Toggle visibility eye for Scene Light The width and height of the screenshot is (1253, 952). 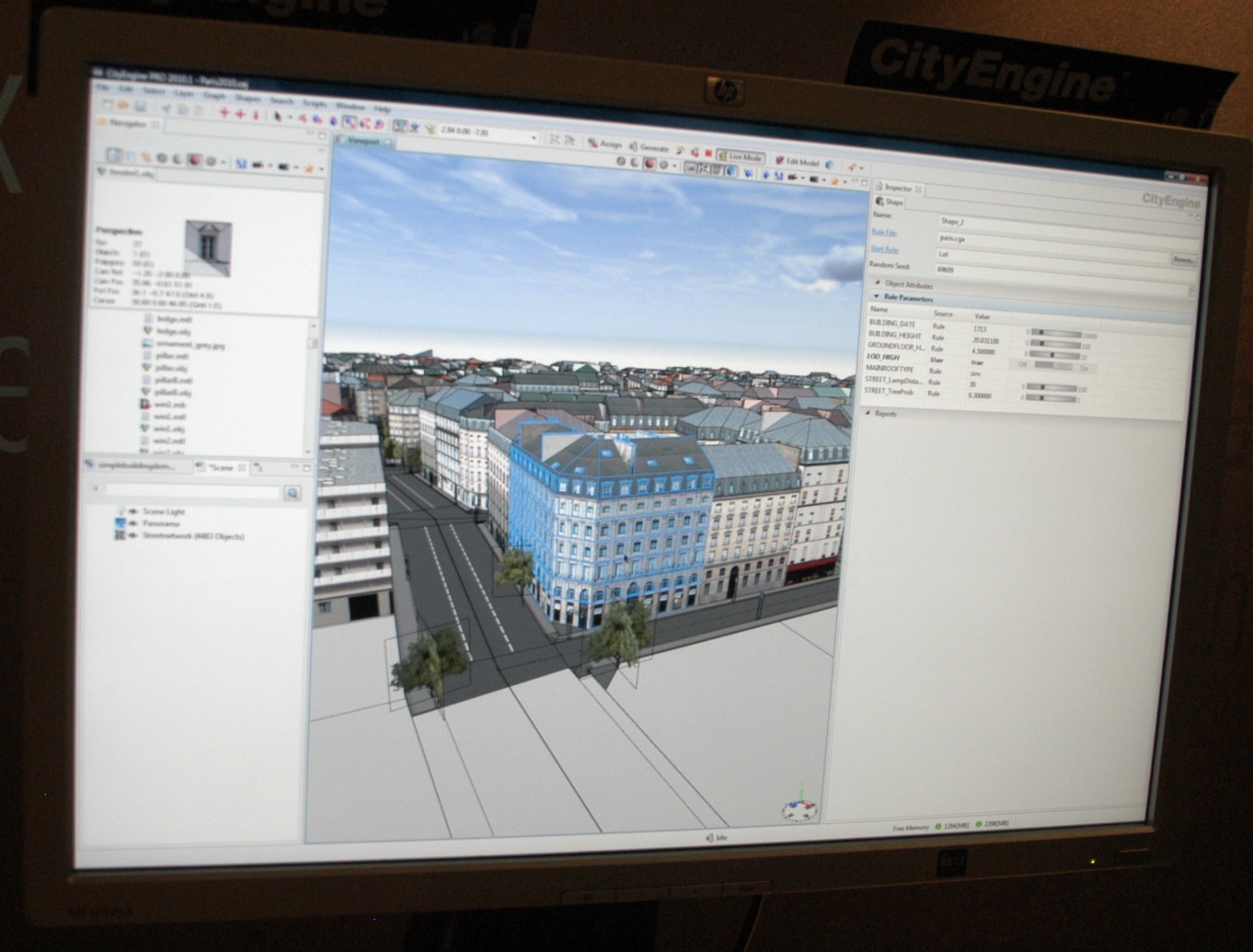pos(133,511)
